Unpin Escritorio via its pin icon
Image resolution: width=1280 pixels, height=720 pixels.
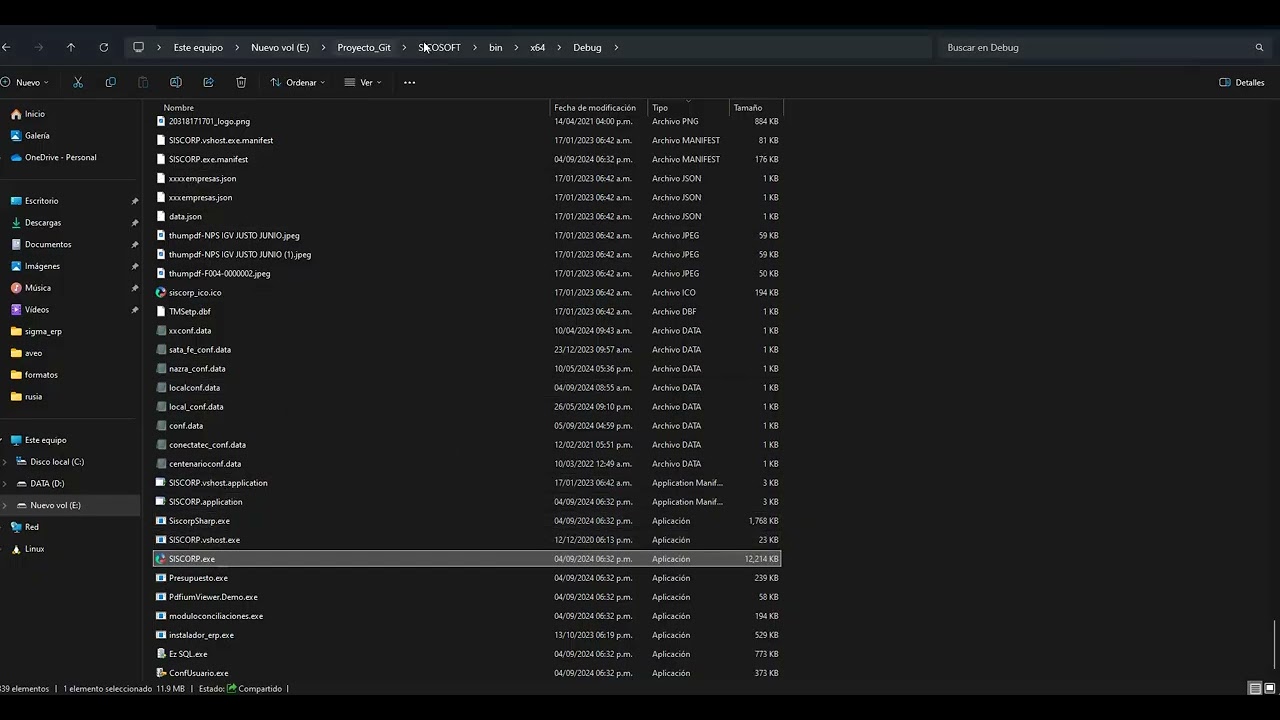pyautogui.click(x=135, y=201)
